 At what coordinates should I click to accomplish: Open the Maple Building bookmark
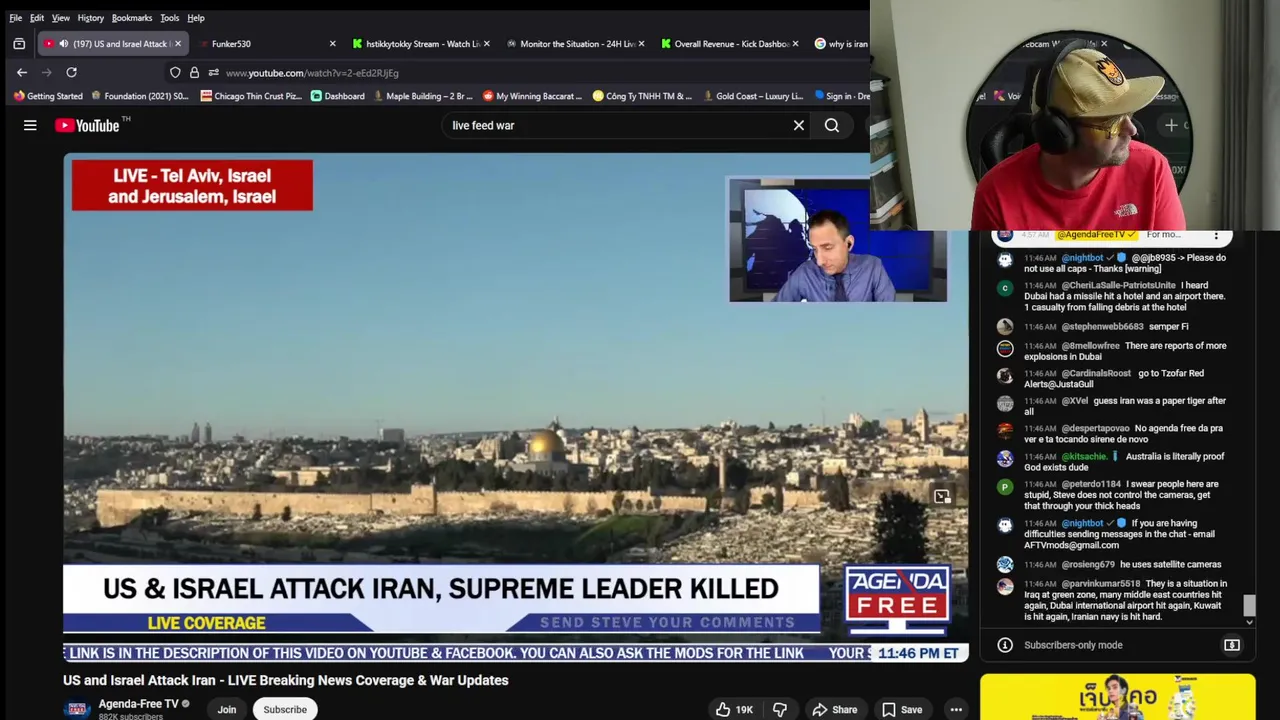tap(422, 96)
